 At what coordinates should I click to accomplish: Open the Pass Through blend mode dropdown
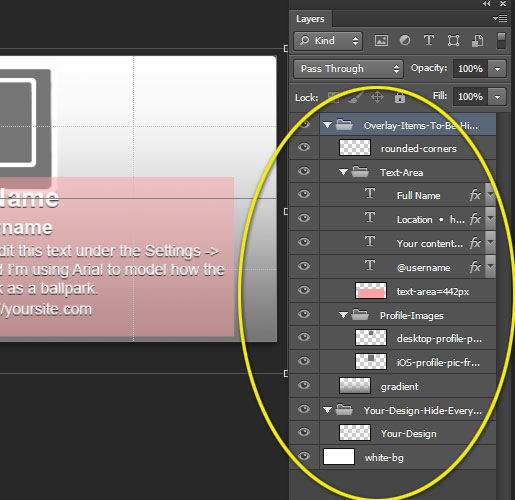pos(348,69)
